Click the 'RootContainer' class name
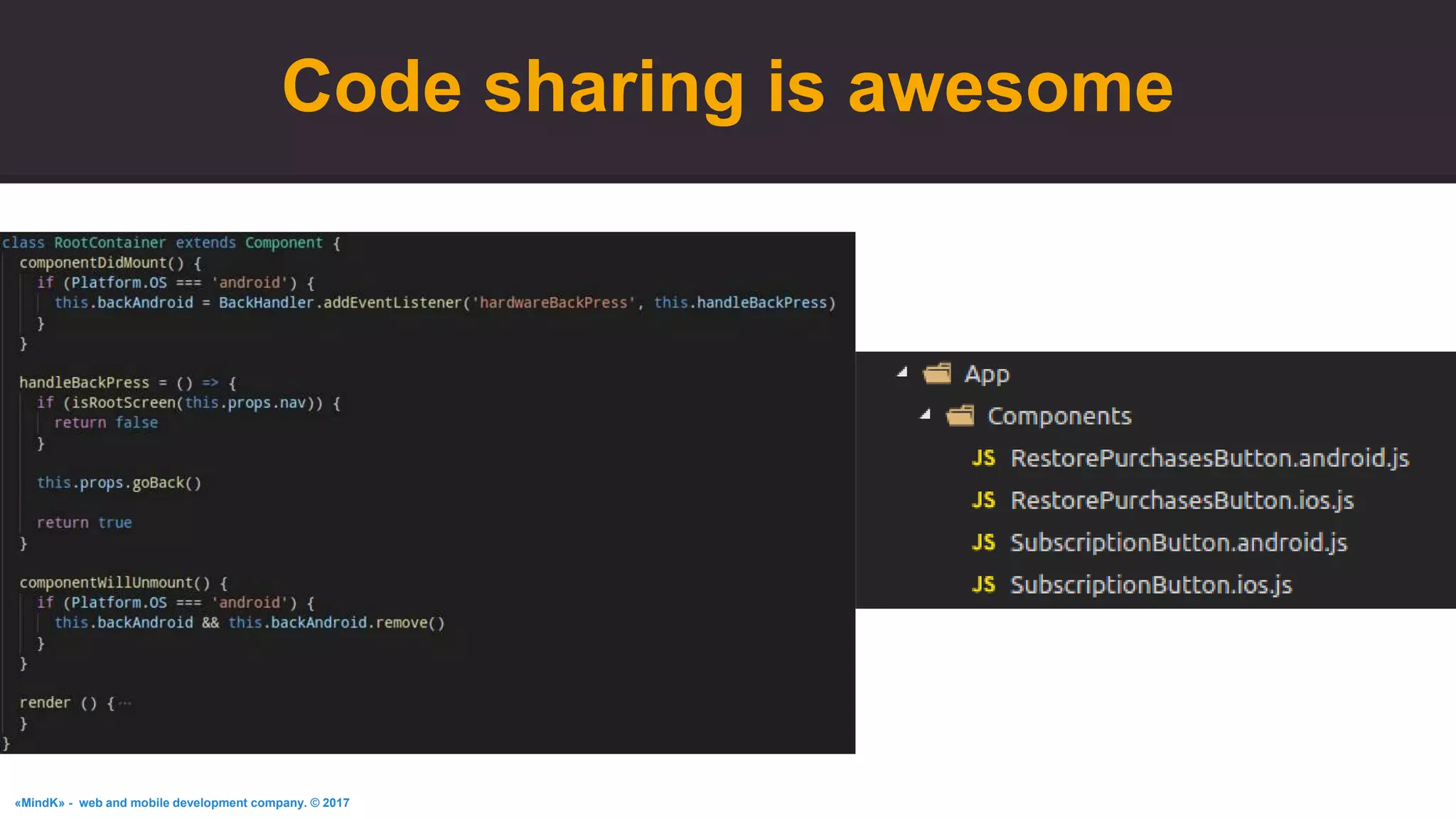This screenshot has height=819, width=1456. point(110,242)
